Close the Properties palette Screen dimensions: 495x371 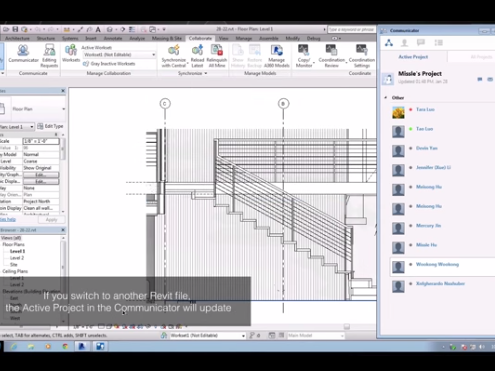point(63,91)
